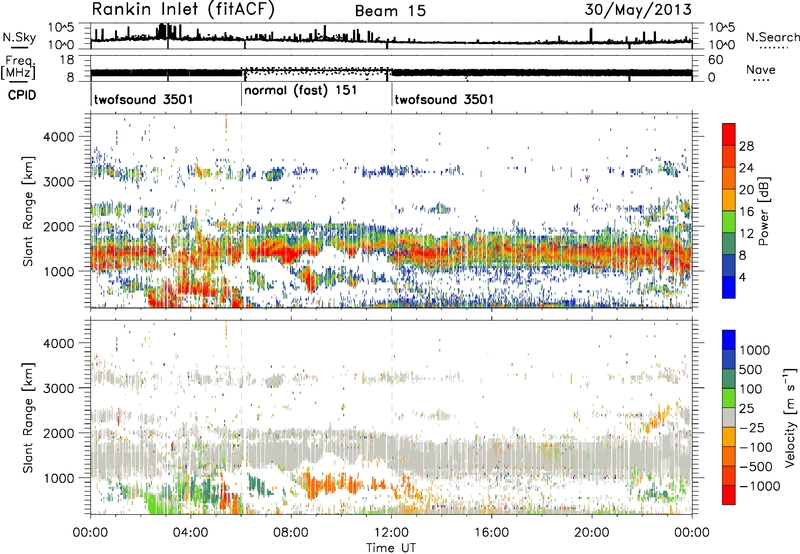Screen dimensions: 800x554
Task: Click the "-1000" velocity colorbar label
Action: pos(759,486)
